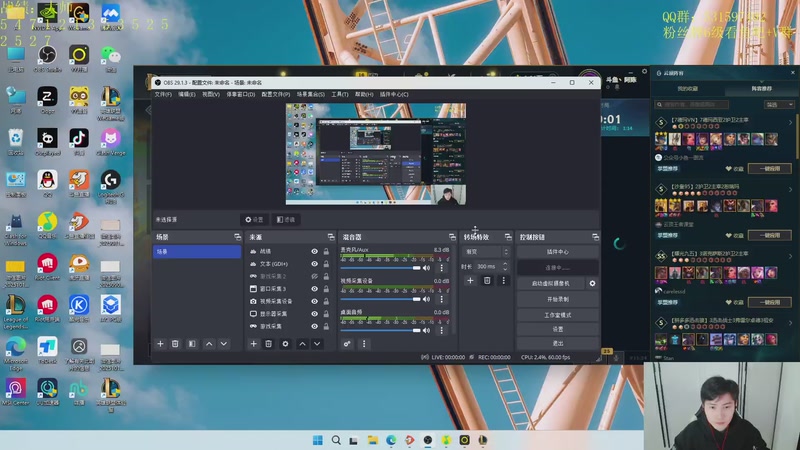Open the scene transition type dropdown
The width and height of the screenshot is (800, 450).
(485, 252)
